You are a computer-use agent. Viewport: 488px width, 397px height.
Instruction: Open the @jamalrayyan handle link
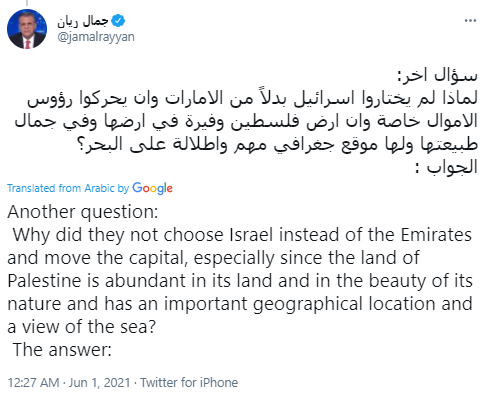[96, 36]
